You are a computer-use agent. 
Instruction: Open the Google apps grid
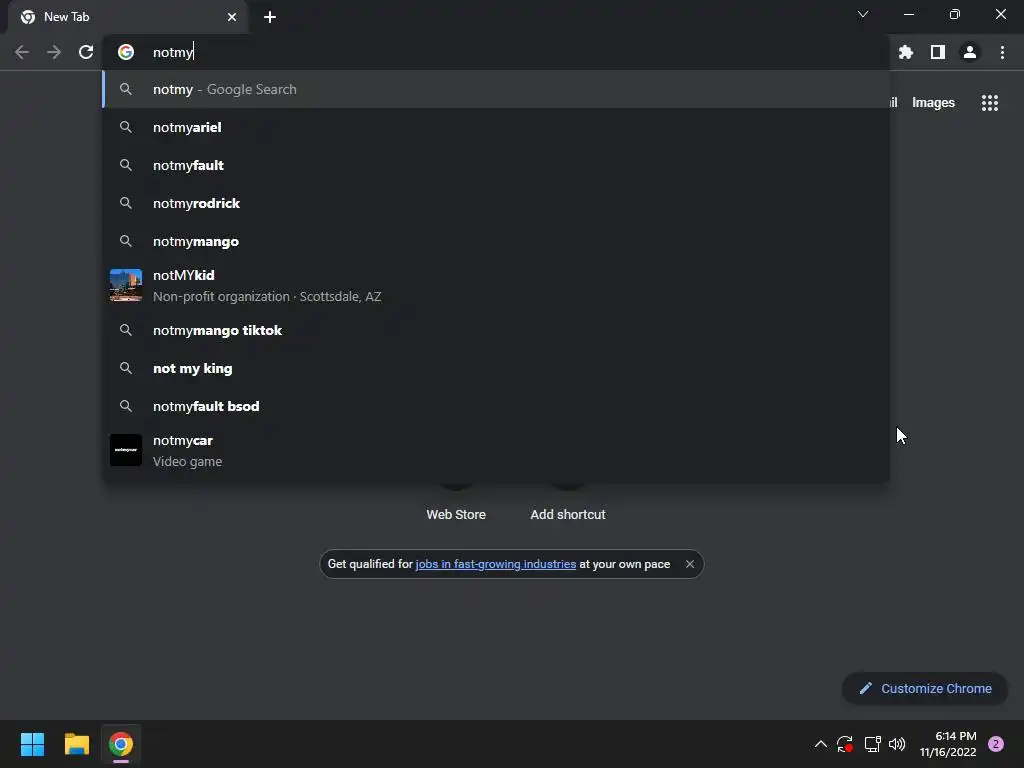pyautogui.click(x=990, y=103)
